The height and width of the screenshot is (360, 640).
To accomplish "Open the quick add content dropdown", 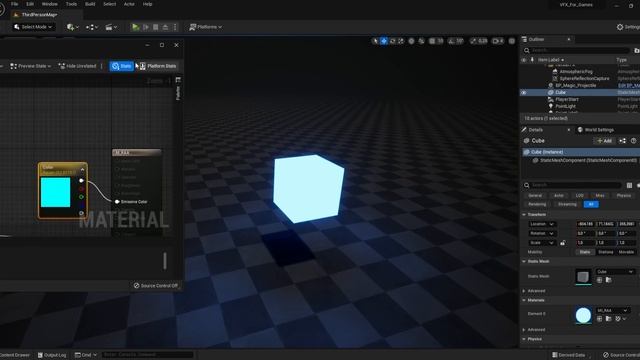I will 73,27.
